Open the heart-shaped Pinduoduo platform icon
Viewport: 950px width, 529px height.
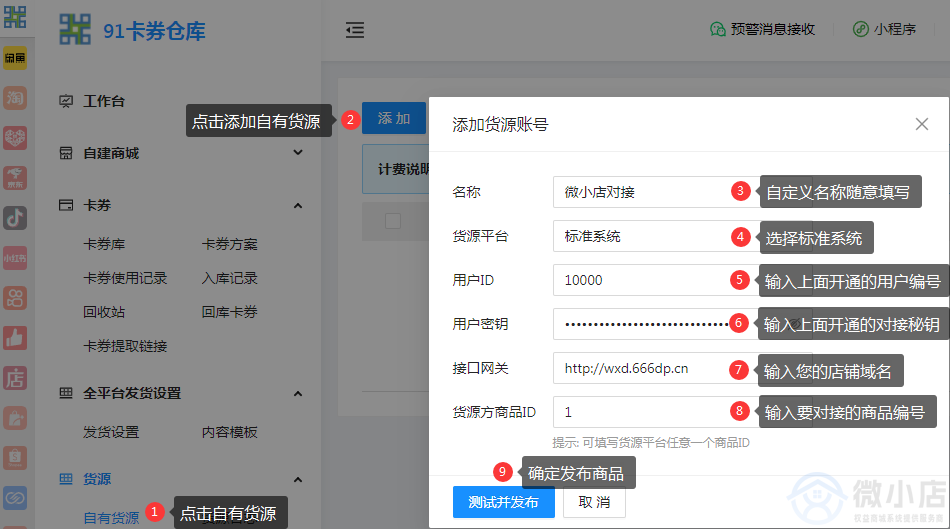(x=15, y=138)
